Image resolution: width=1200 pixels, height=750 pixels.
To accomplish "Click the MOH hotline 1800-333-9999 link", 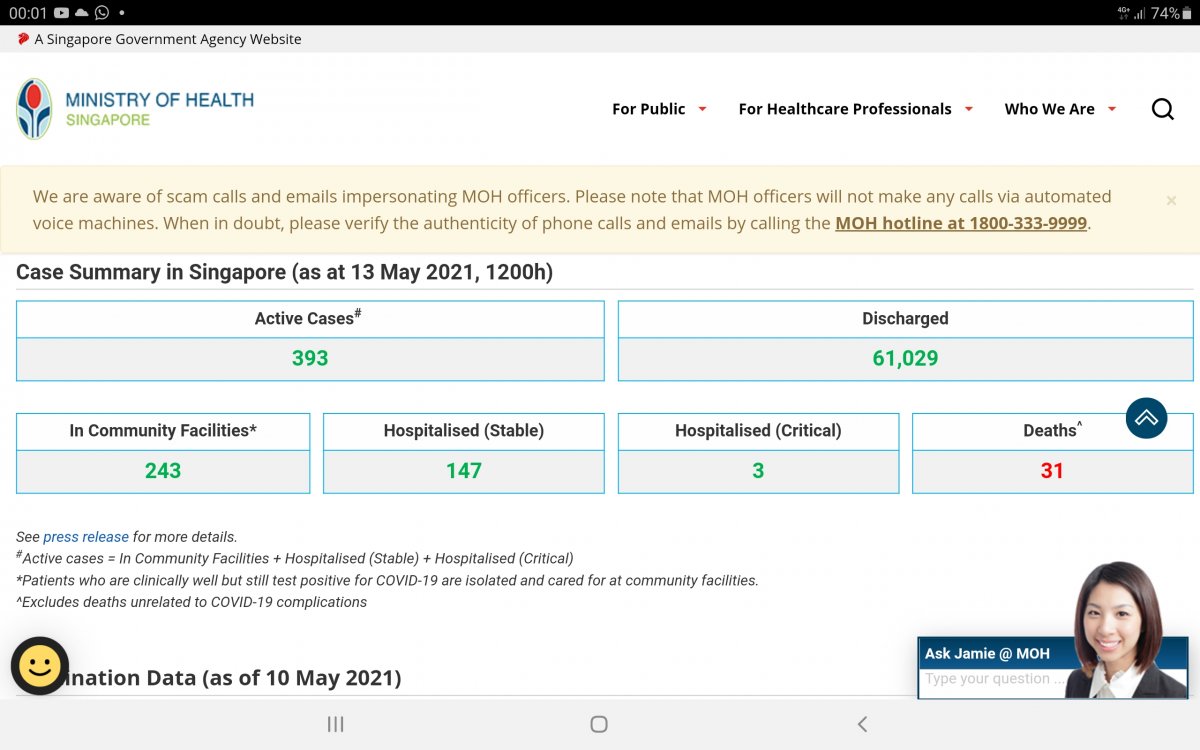I will [x=960, y=223].
